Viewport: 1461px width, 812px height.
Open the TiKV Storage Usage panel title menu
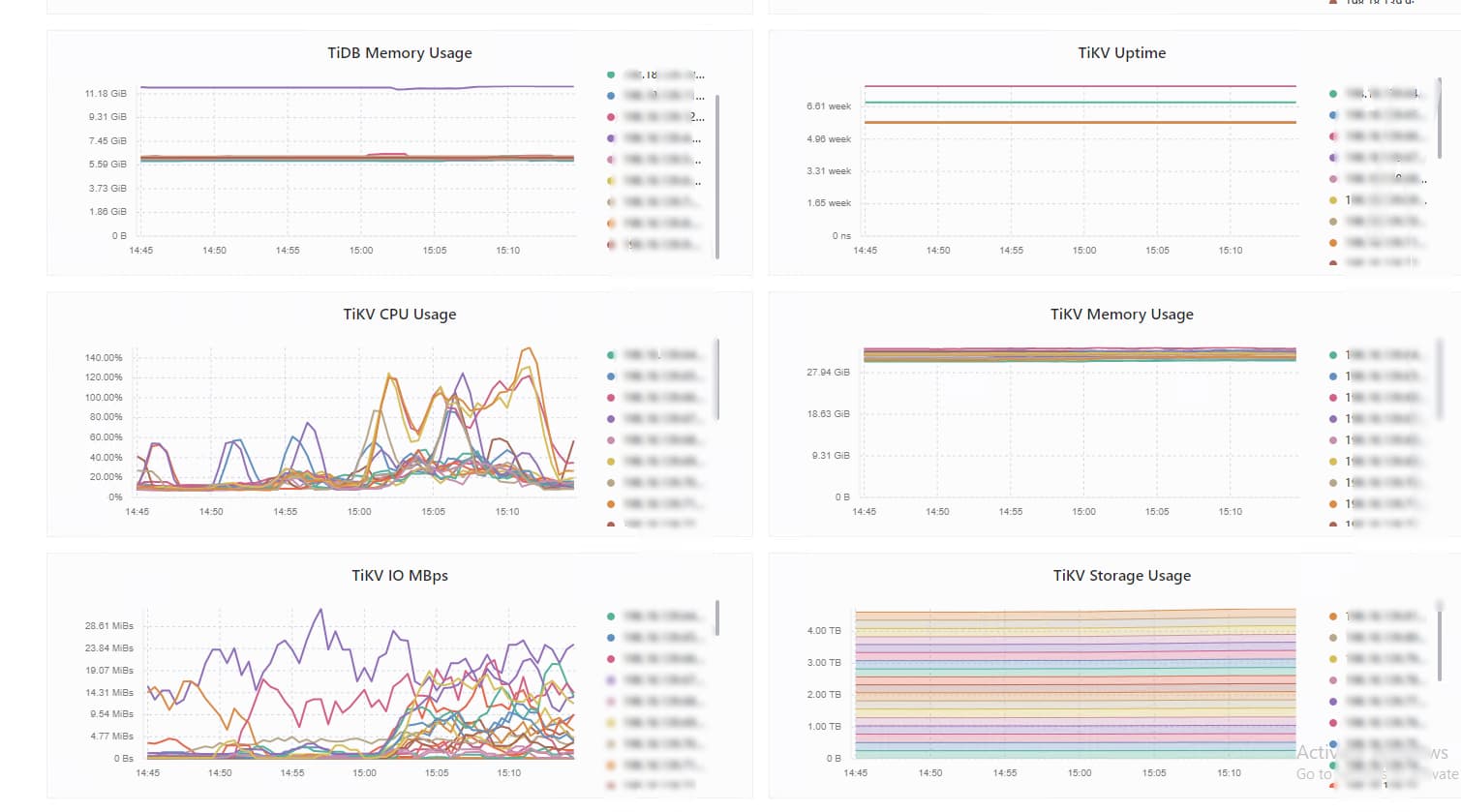pyautogui.click(x=1121, y=576)
